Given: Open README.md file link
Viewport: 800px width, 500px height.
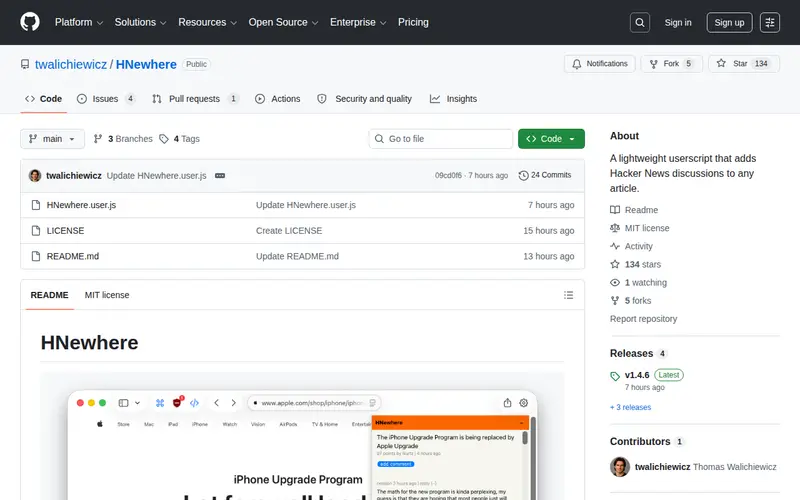Looking at the screenshot, I should point(73,256).
